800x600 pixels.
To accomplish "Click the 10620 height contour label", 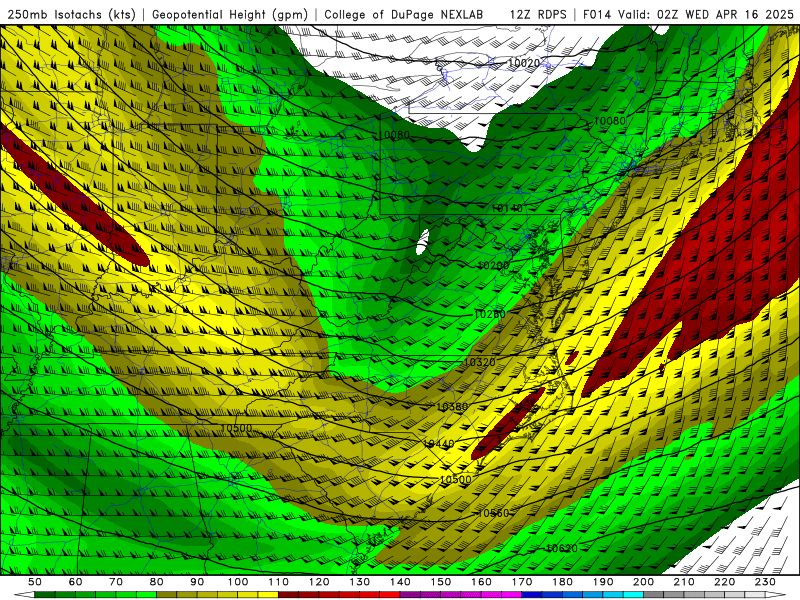I will click(x=562, y=548).
